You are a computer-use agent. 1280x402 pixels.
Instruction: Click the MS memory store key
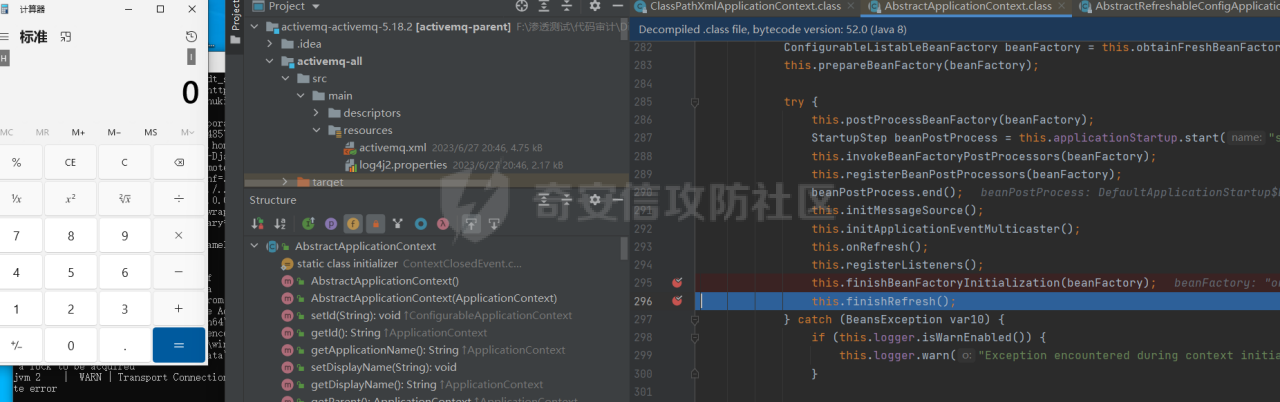pyautogui.click(x=150, y=132)
